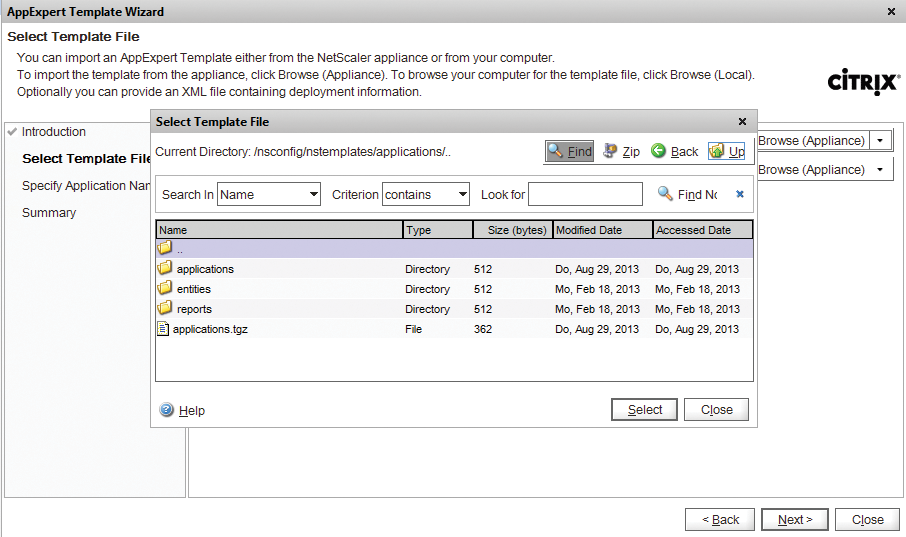906x537 pixels.
Task: Sort by Modified Date column header
Action: tap(603, 230)
